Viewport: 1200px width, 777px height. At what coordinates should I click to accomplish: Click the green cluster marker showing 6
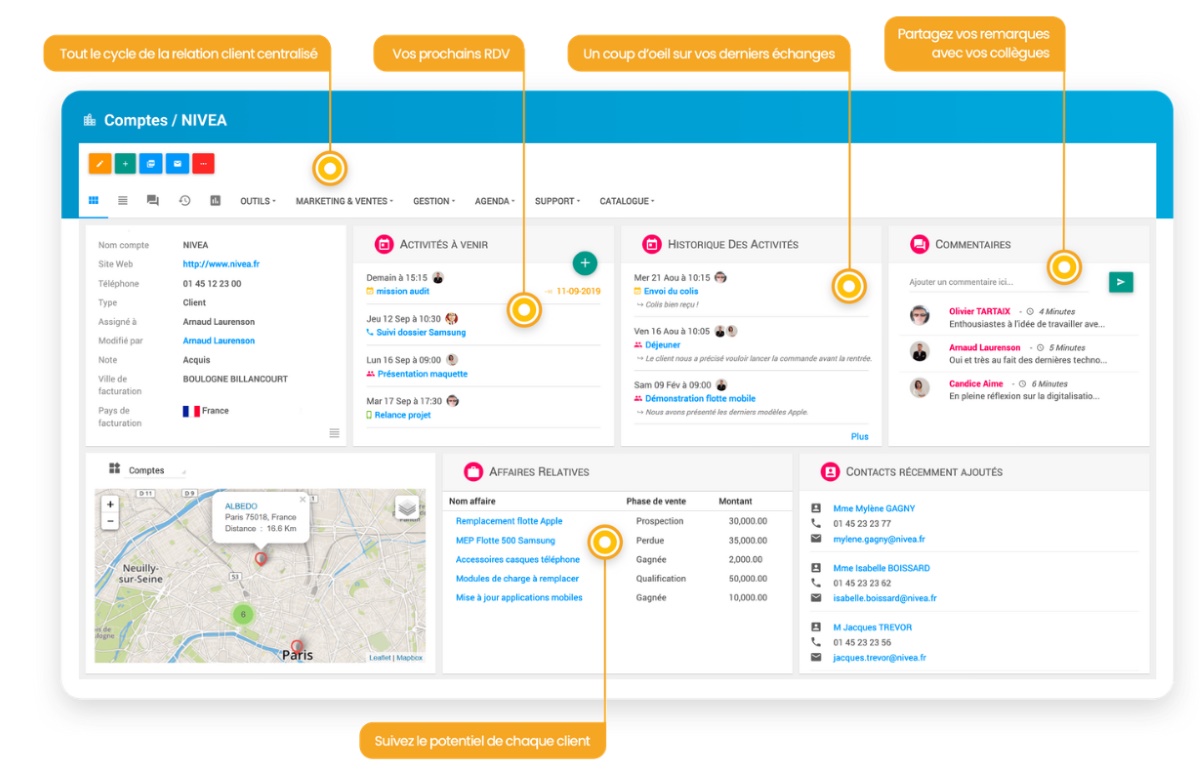pyautogui.click(x=242, y=614)
